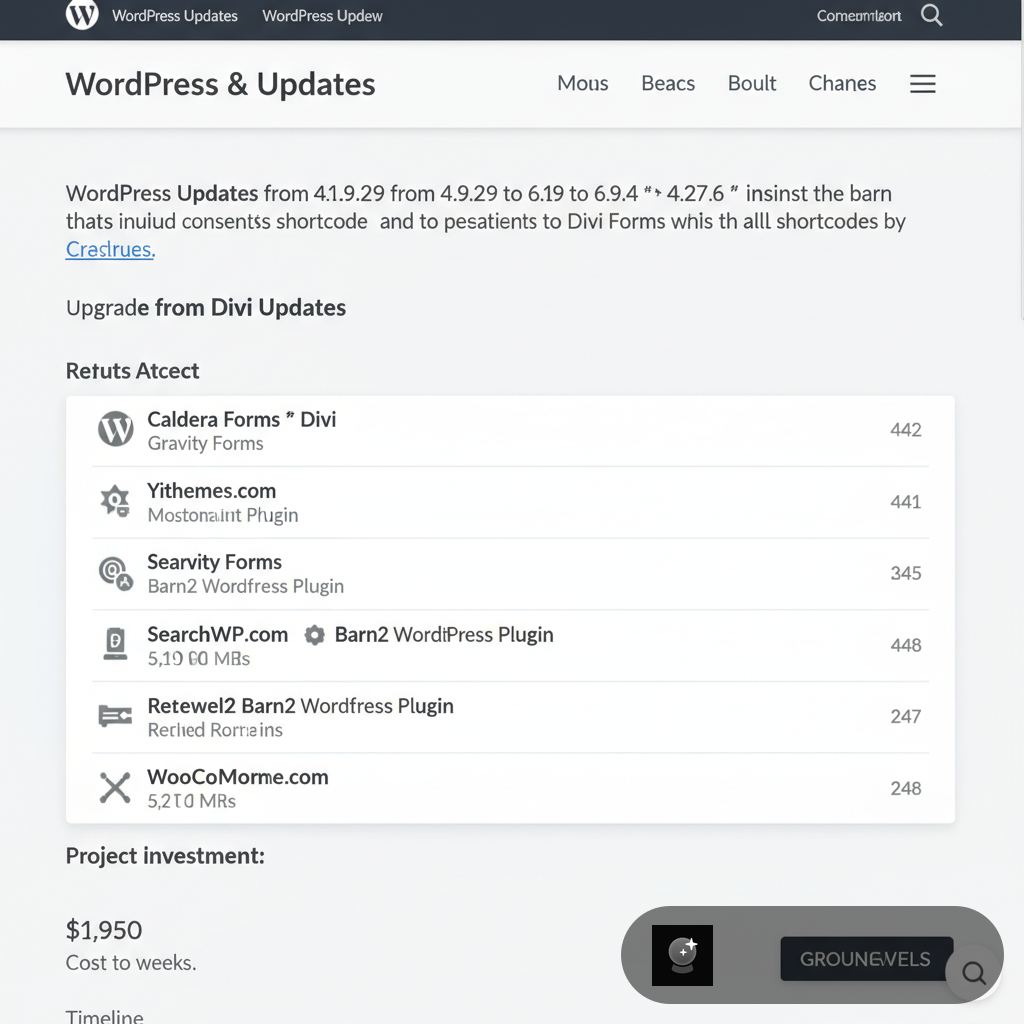Follow the Crasłrues link in the paragraph
Viewport: 1024px width, 1024px height.
pyautogui.click(x=110, y=249)
